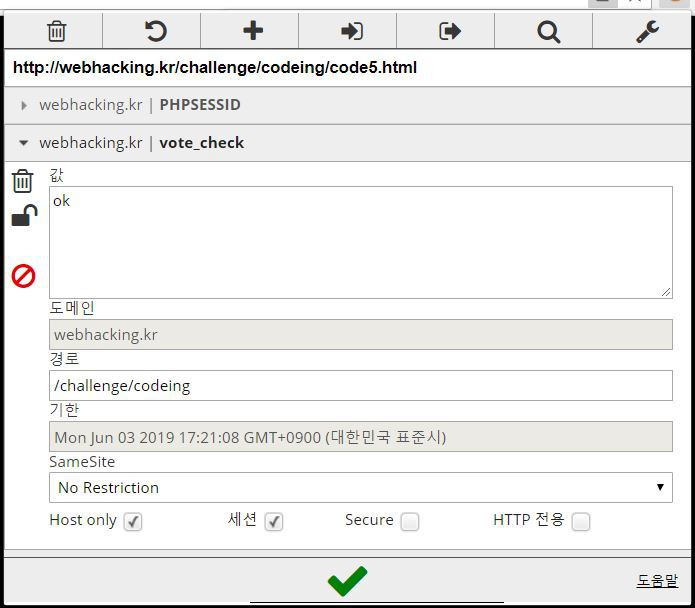
Task: Open options via the wrench icon
Action: [647, 31]
